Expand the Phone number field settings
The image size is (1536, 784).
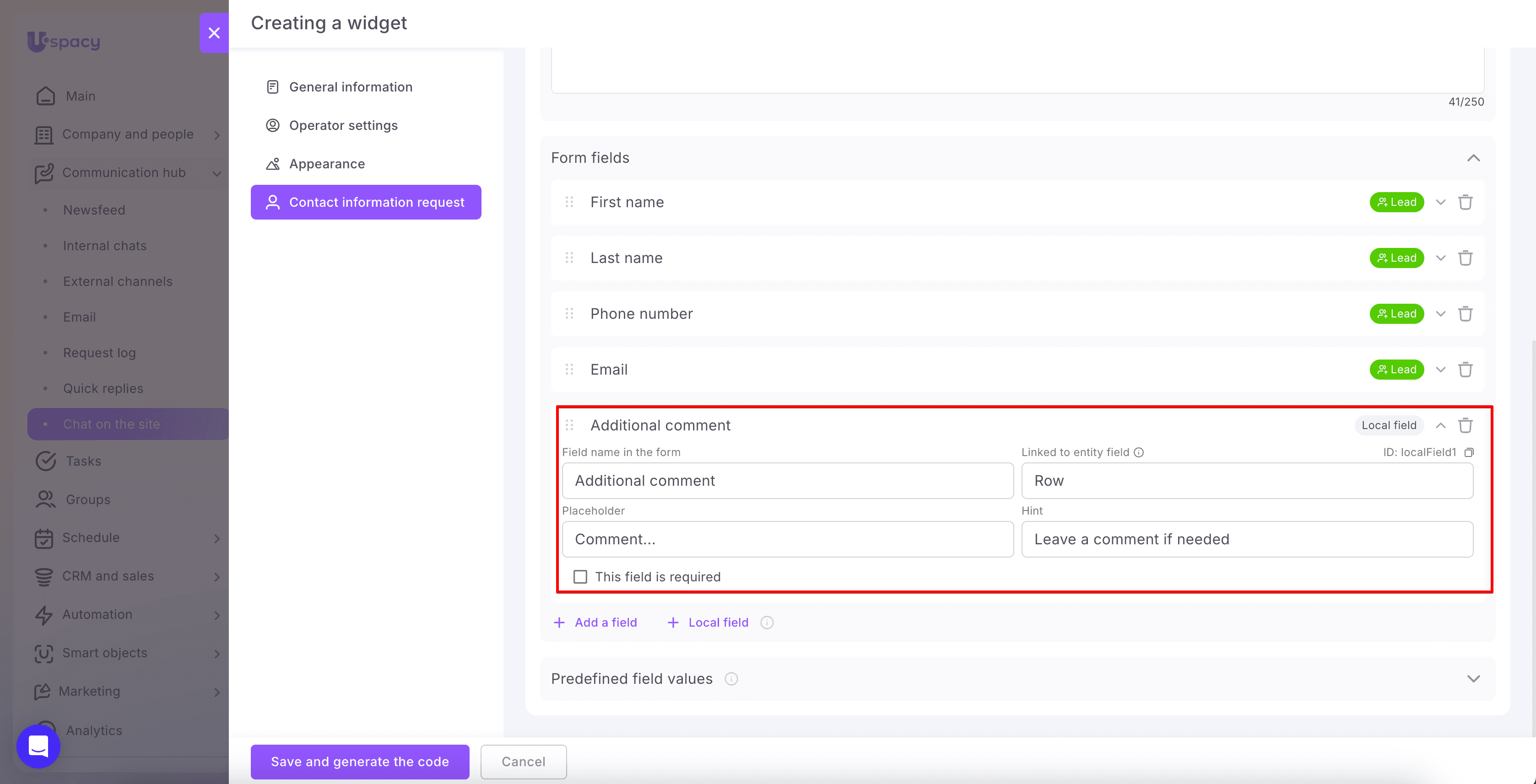(x=1441, y=314)
